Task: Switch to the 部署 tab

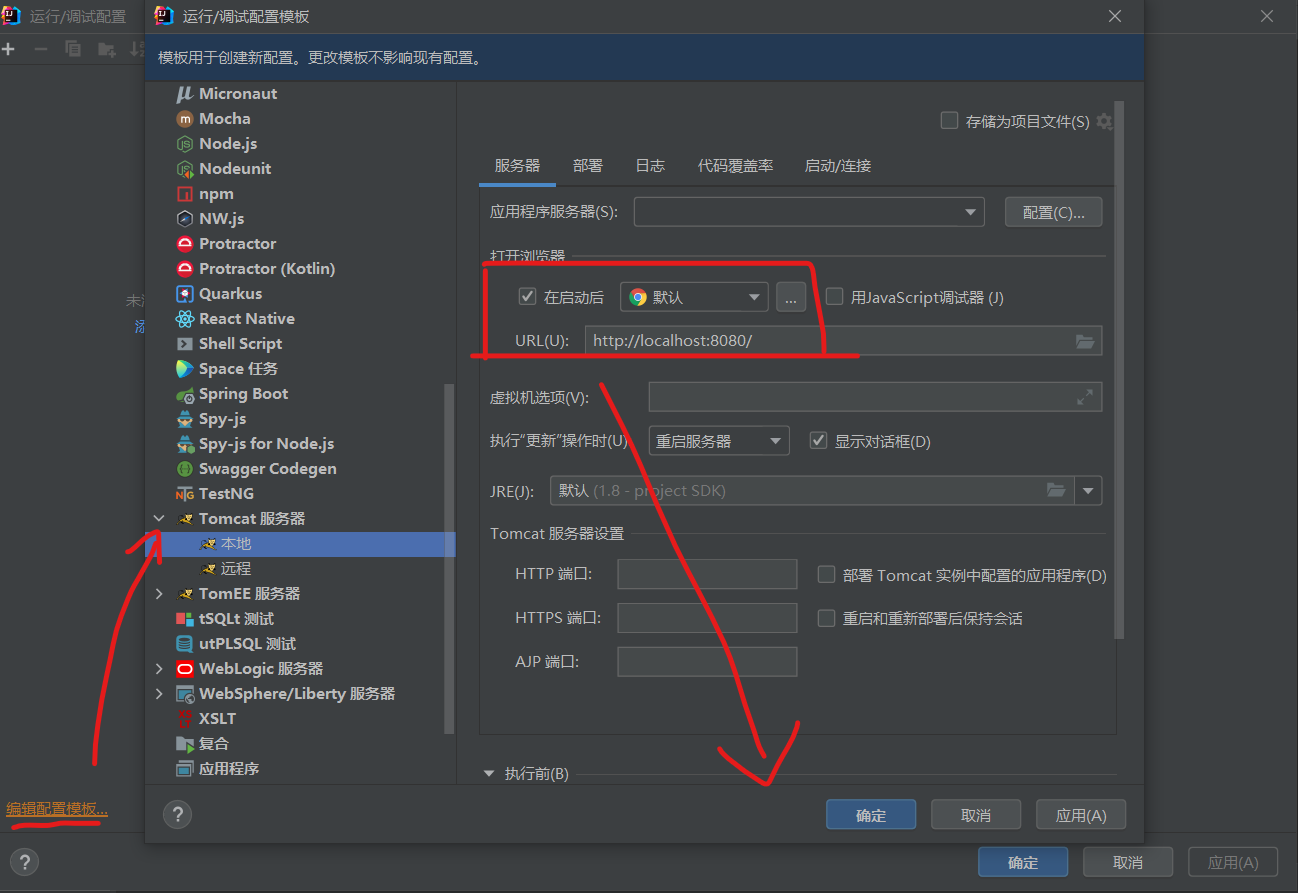Action: pos(588,166)
